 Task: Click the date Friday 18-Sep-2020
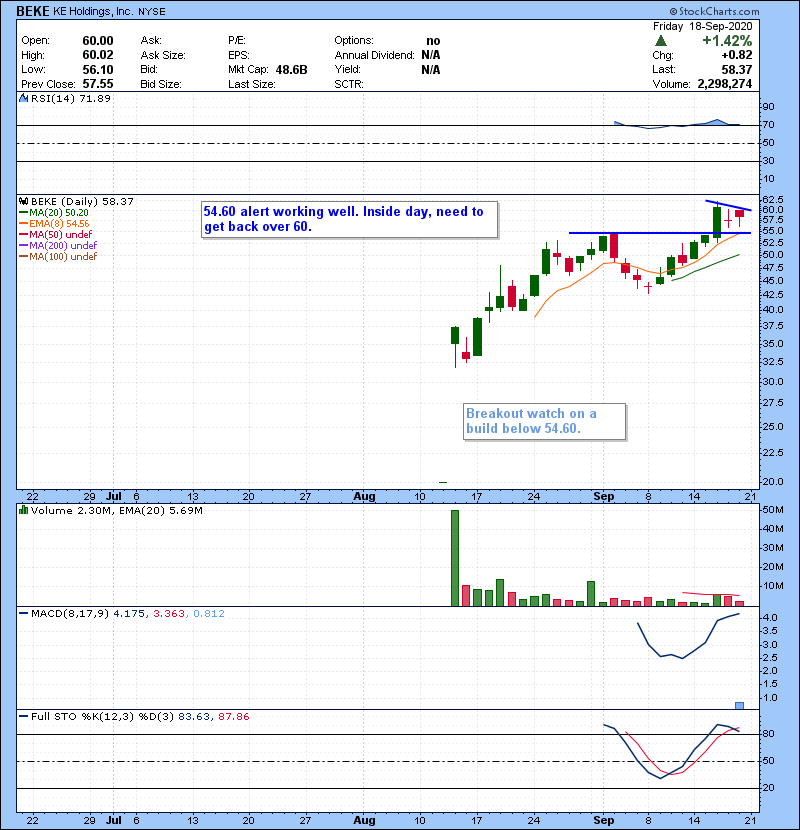click(x=703, y=26)
